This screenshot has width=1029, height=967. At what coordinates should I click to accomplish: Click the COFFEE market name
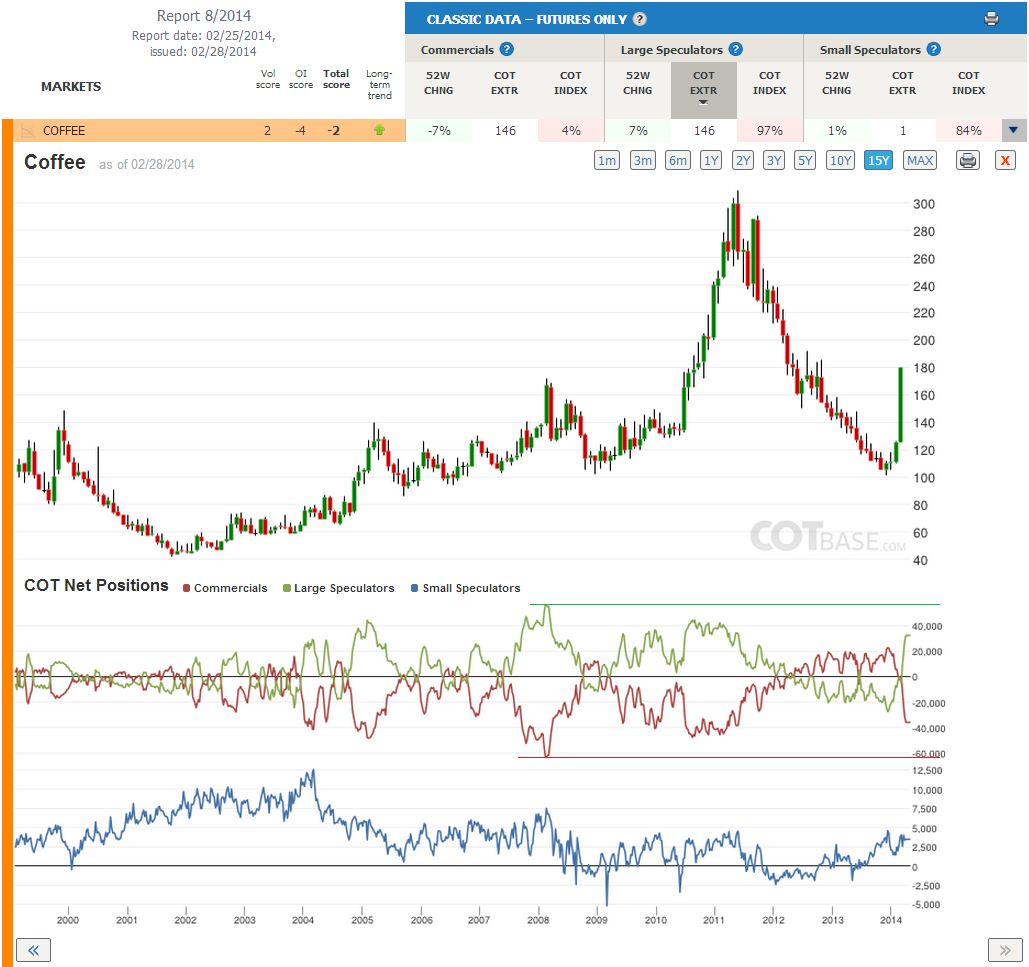(x=64, y=131)
